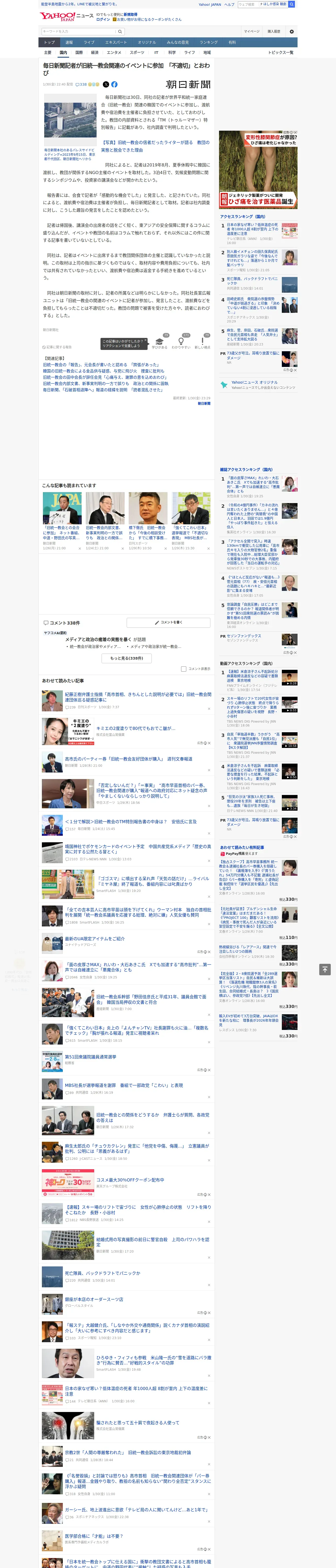Click the 338 comment count icon under headline
The width and height of the screenshot is (336, 1568).
point(81,85)
